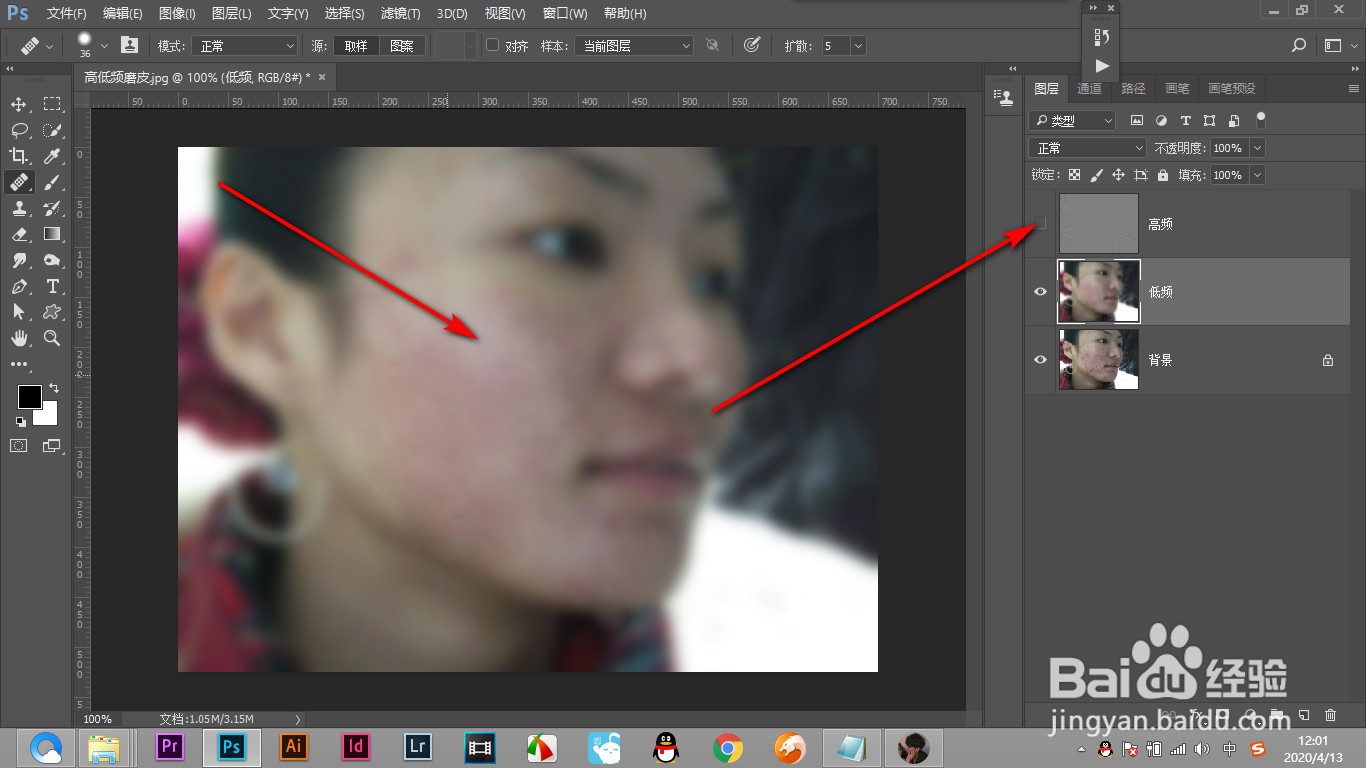The width and height of the screenshot is (1366, 768).
Task: Hide the 背景 layer
Action: click(x=1040, y=359)
